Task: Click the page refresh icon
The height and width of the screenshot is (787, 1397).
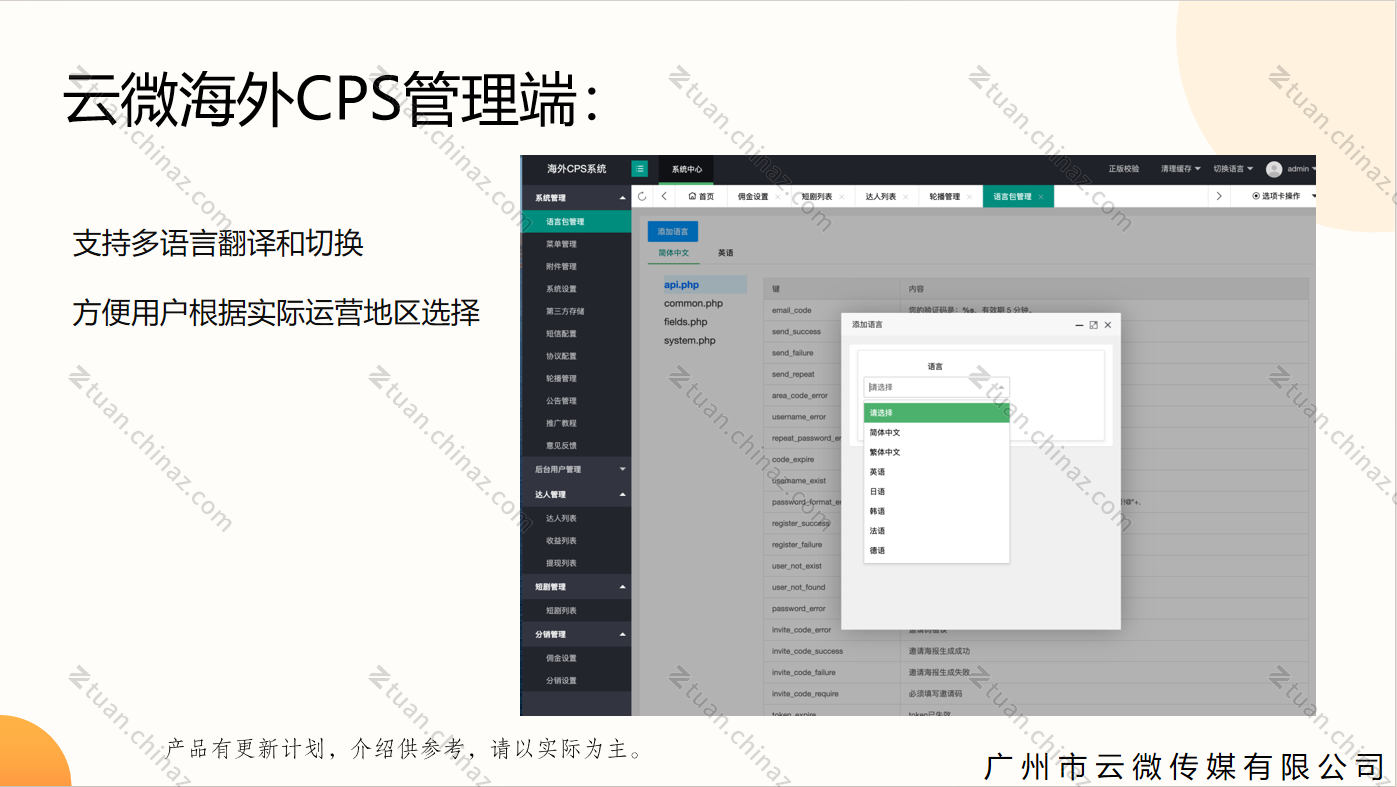Action: click(642, 197)
